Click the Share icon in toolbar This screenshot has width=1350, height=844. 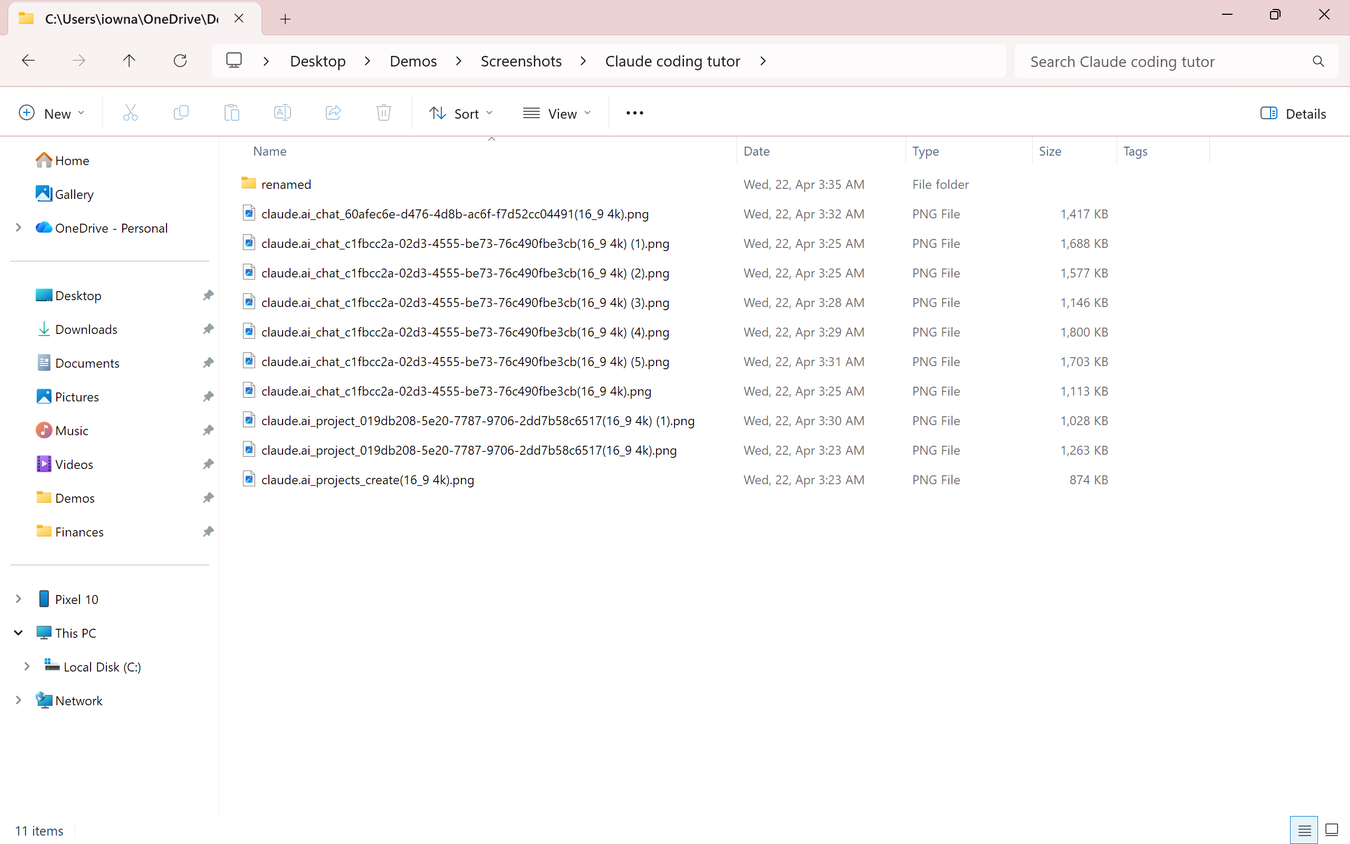pos(333,113)
